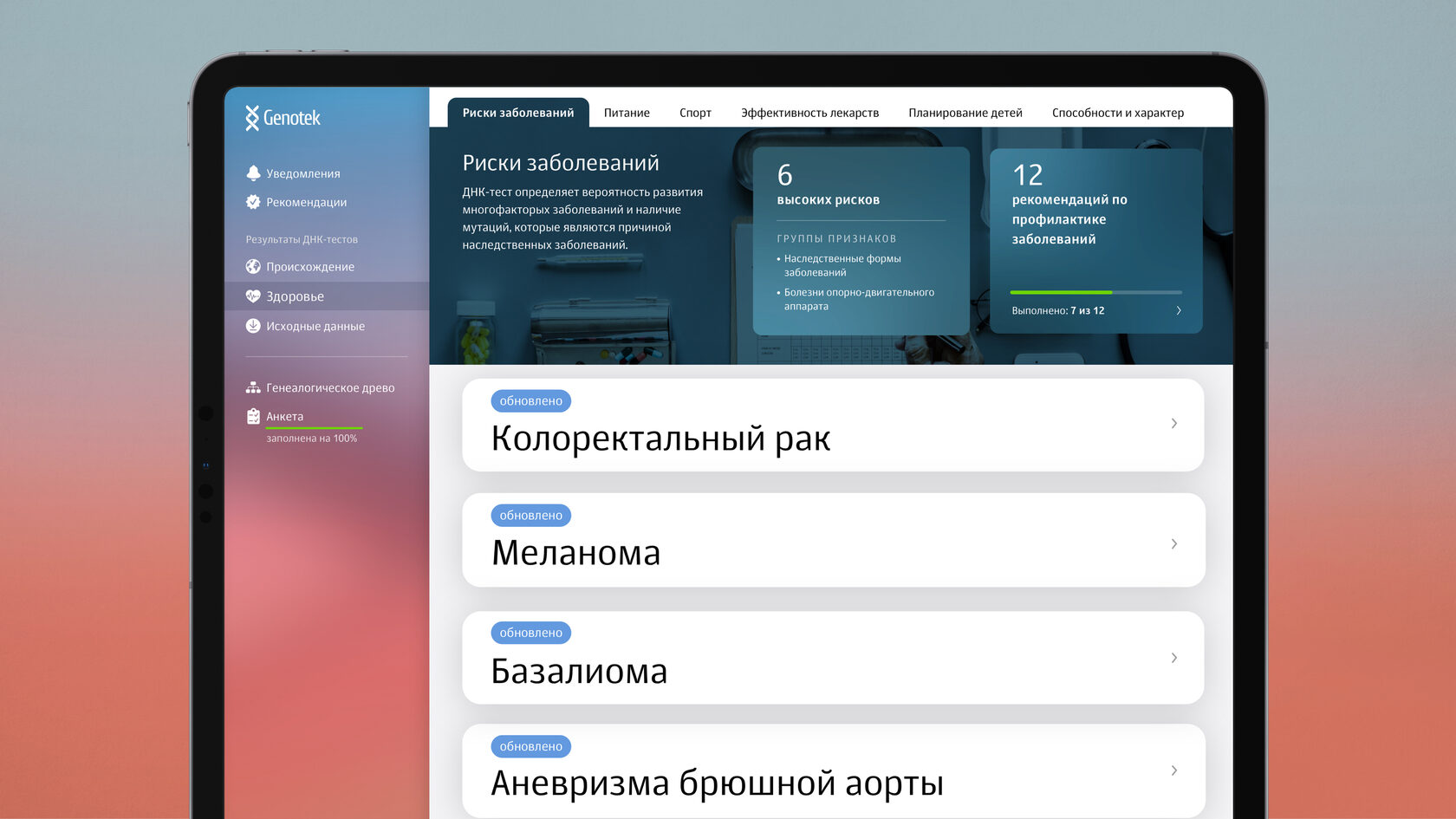Screen dimensions: 1456x819
Task: Expand the Базалиома card chevron
Action: coord(1174,658)
